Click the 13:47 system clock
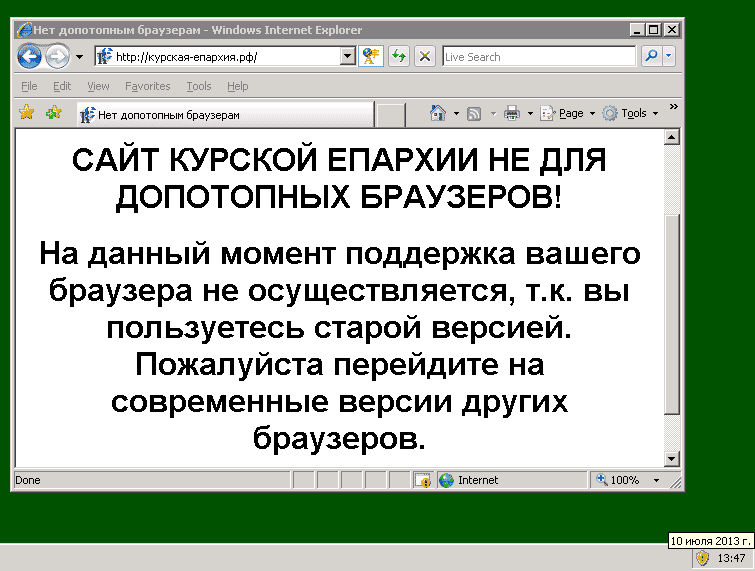Viewport: 755px width, 571px height. (731, 558)
